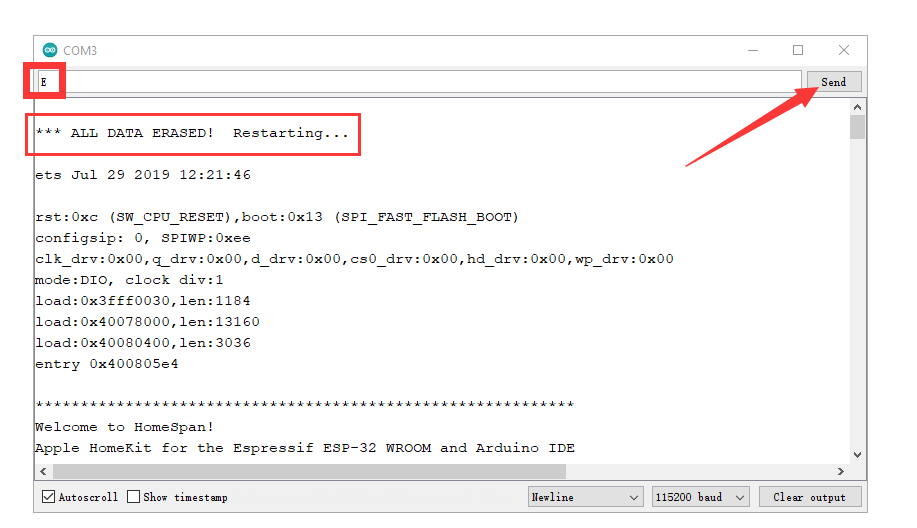This screenshot has height=528, width=917.
Task: Click the Arduino logo in title bar
Action: (x=50, y=50)
